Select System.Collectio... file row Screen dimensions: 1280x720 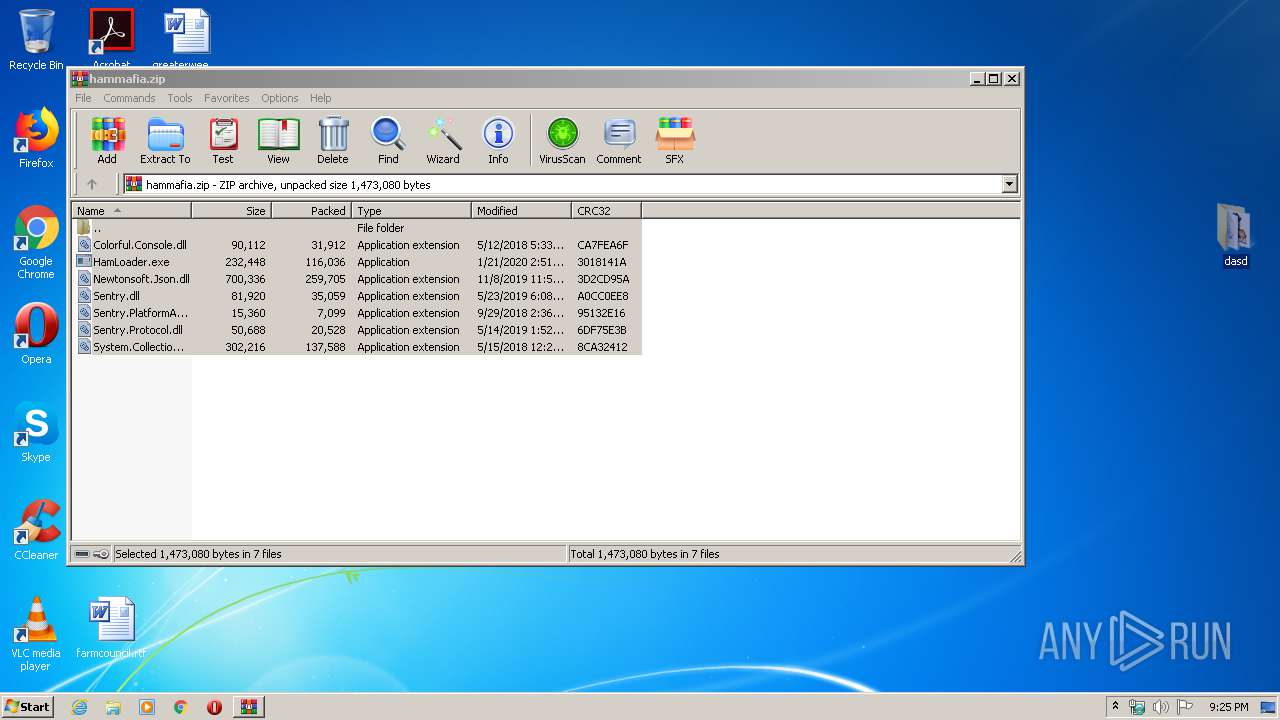point(357,347)
